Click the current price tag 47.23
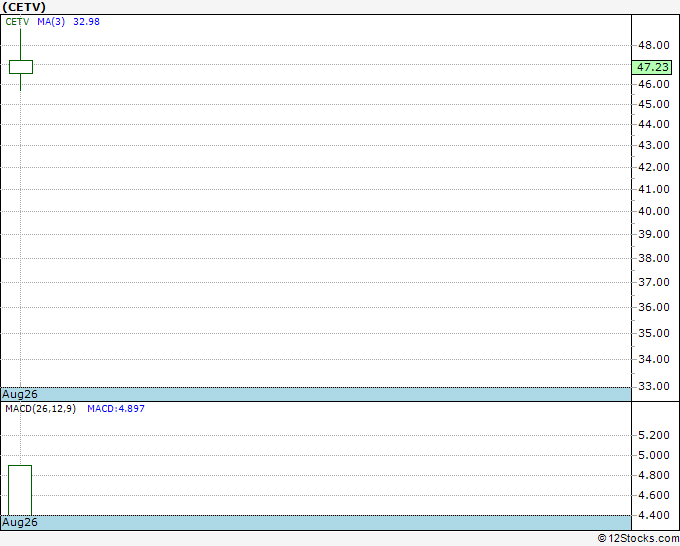Screen dimensions: 680x546 coord(652,67)
